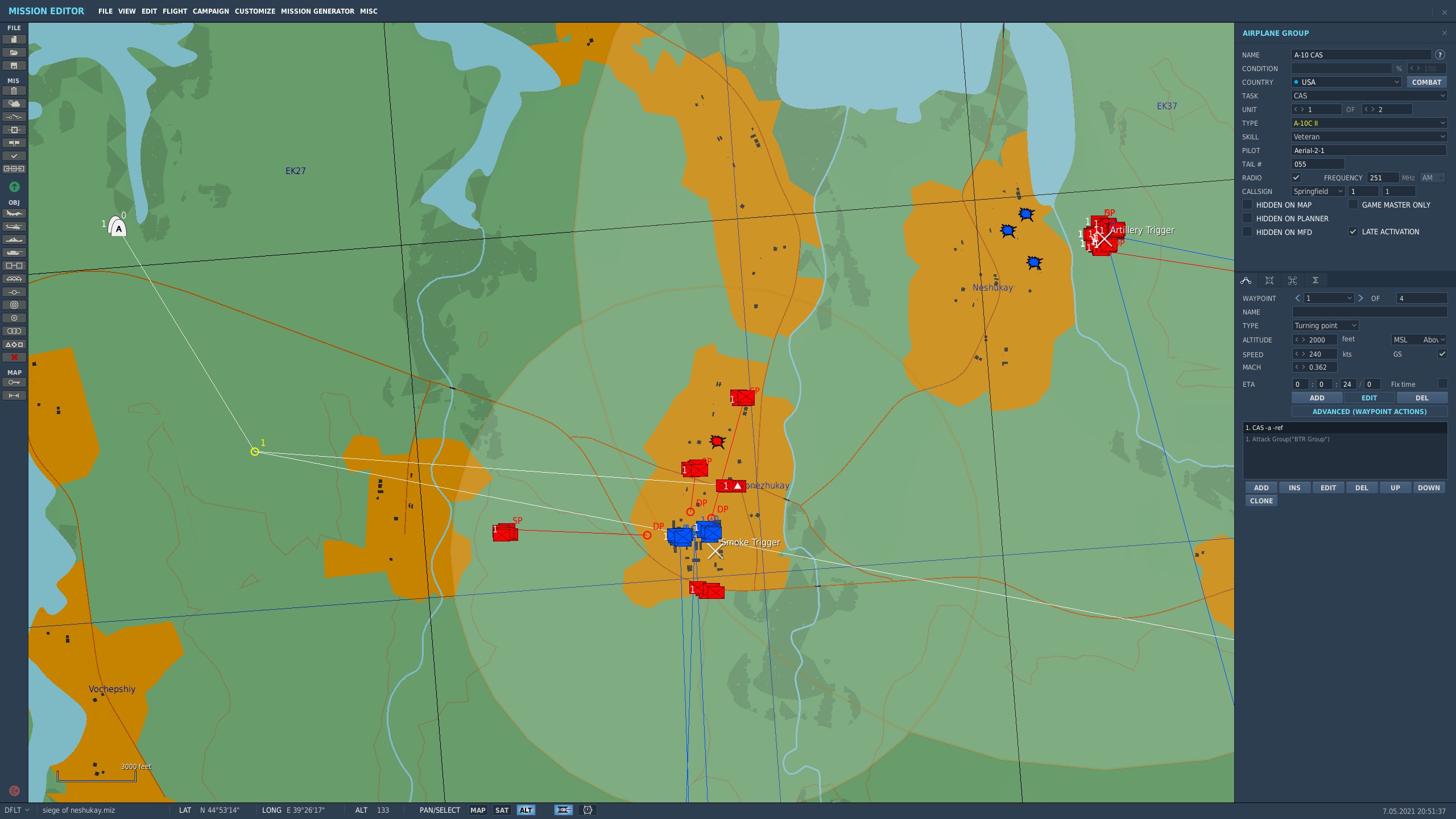The image size is (1456, 819).
Task: Switch to the Route waypoints tab icon
Action: click(1246, 280)
